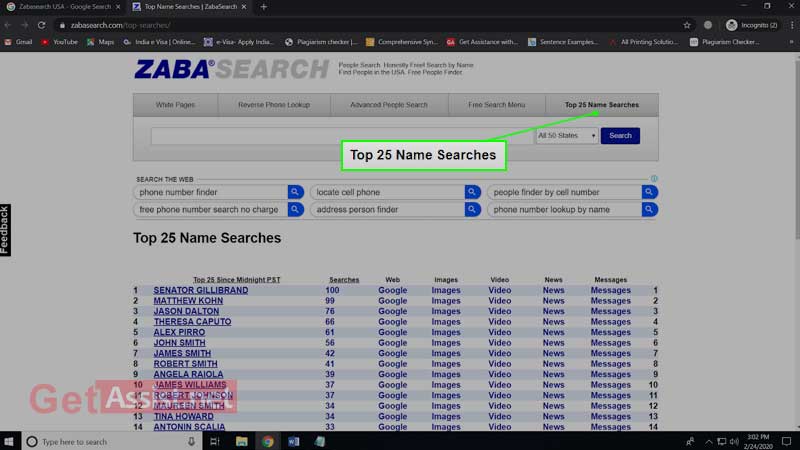Open the 'All 50 States' dropdown
800x450 pixels.
point(566,136)
